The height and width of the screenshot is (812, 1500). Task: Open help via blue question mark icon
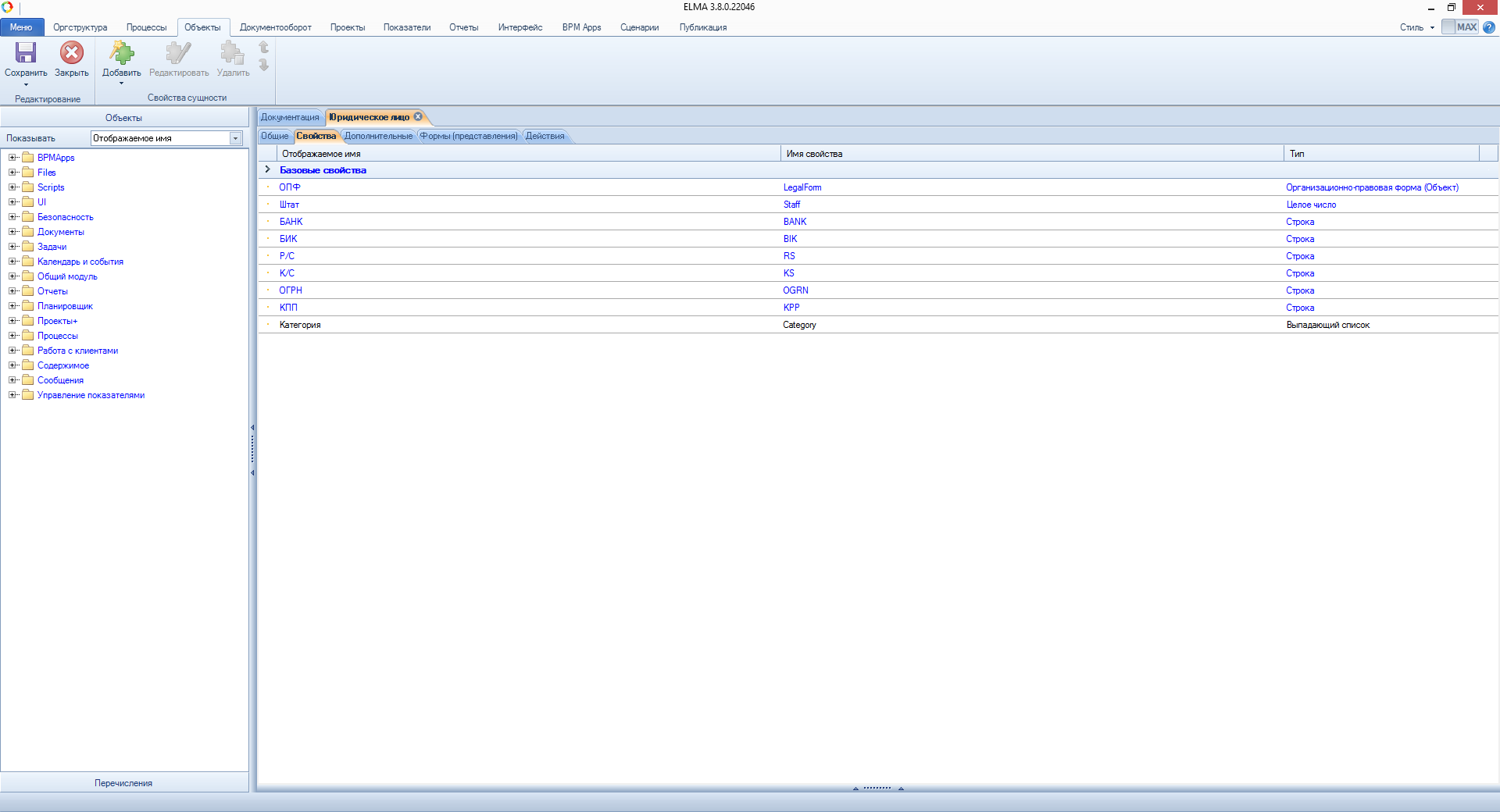coord(1489,27)
